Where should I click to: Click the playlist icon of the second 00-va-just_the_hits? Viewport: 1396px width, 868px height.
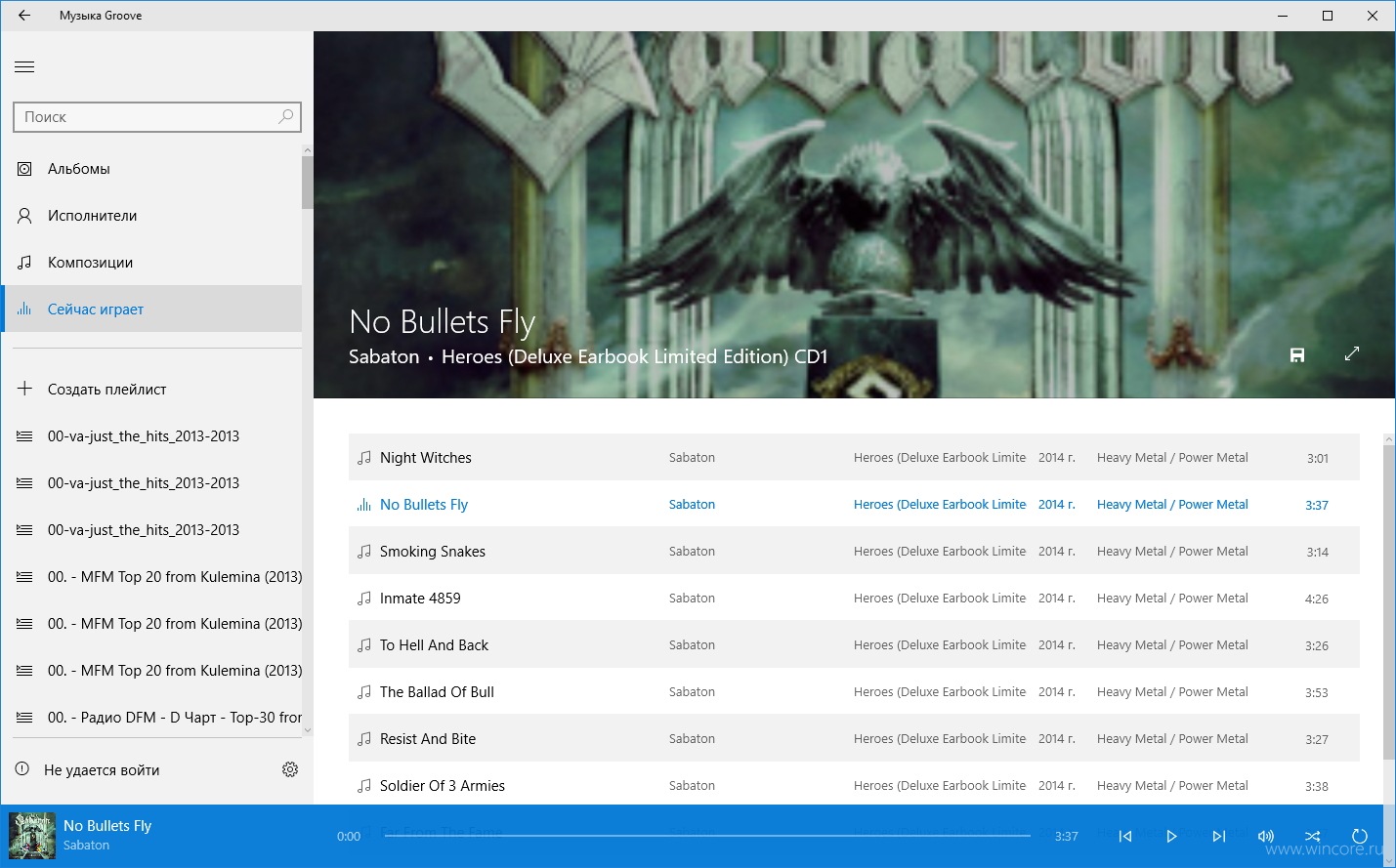click(x=24, y=483)
